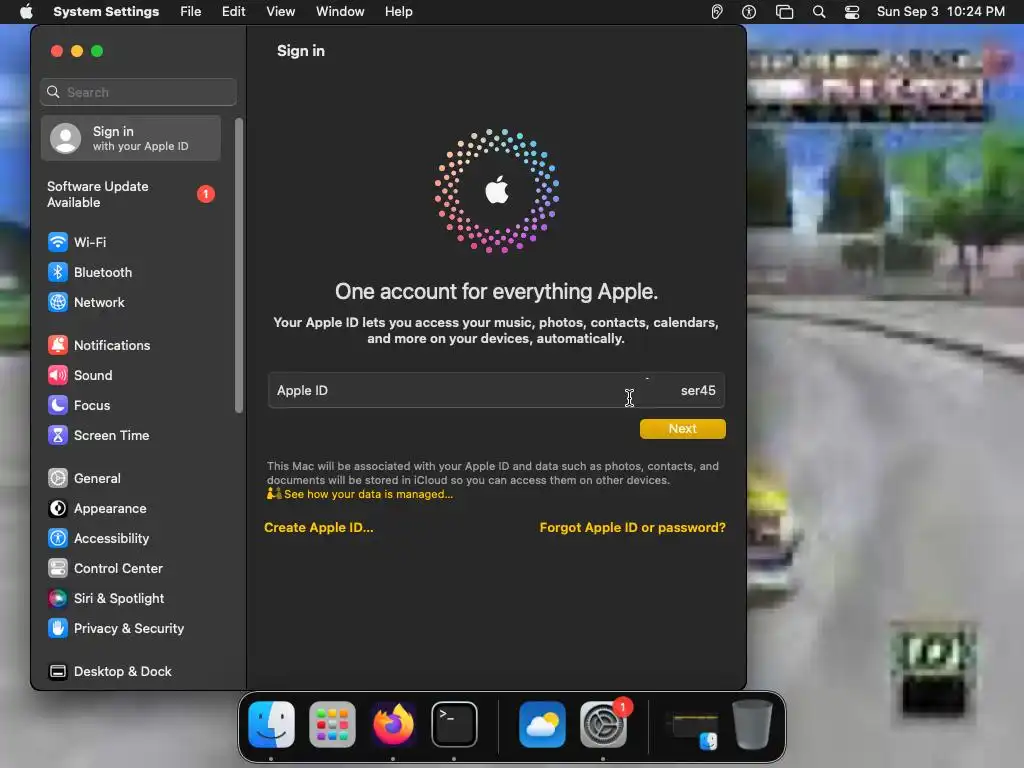
Task: Launch Firefox from the Dock
Action: pos(393,724)
